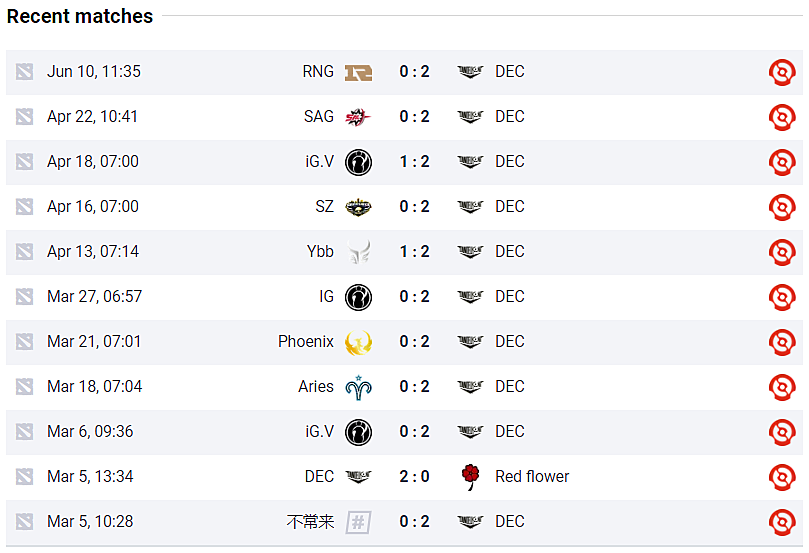This screenshot has width=809, height=553.
Task: Click the Mar 6, 09:36 match date
Action: coord(90,431)
